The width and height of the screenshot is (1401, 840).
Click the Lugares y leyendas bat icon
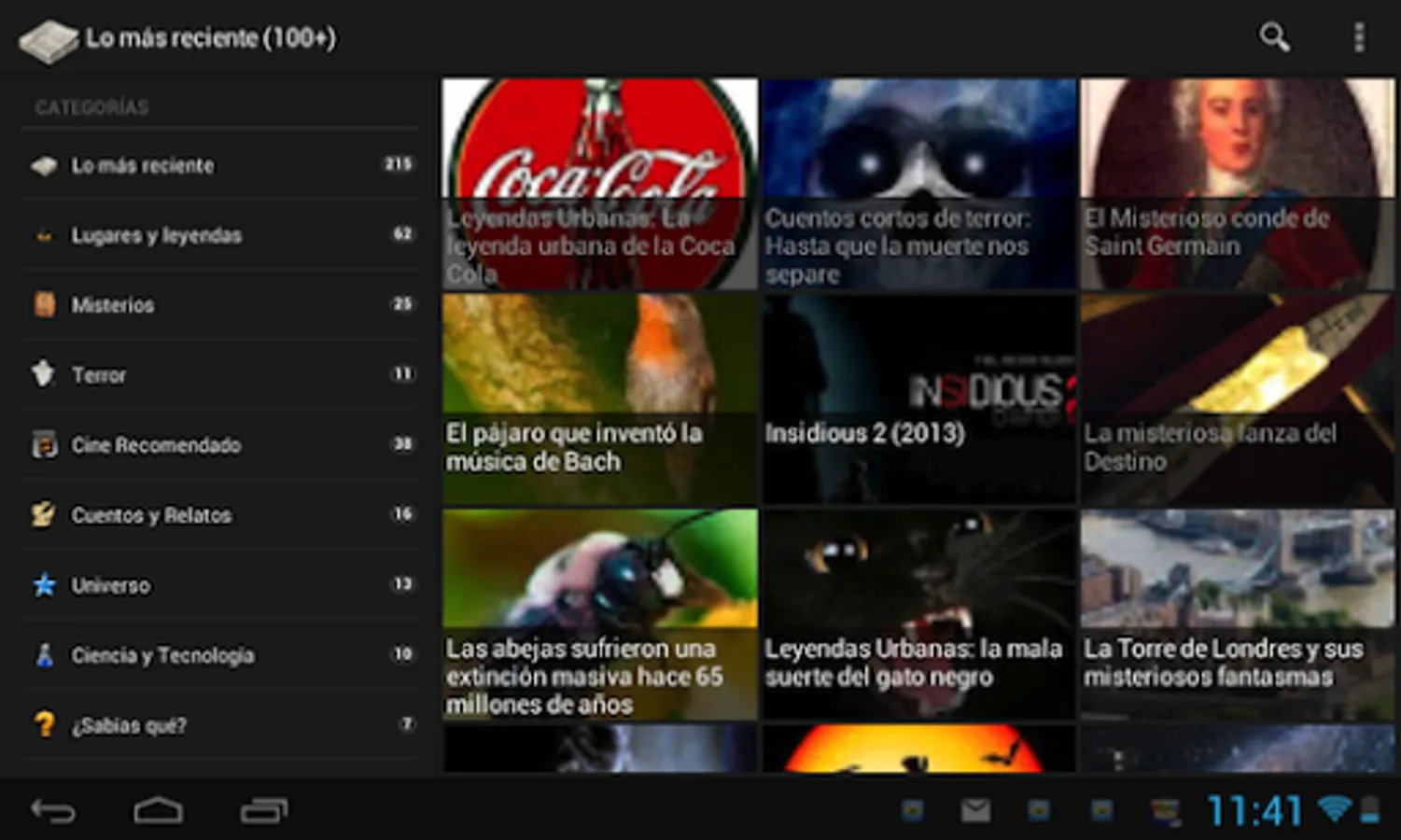tap(44, 235)
